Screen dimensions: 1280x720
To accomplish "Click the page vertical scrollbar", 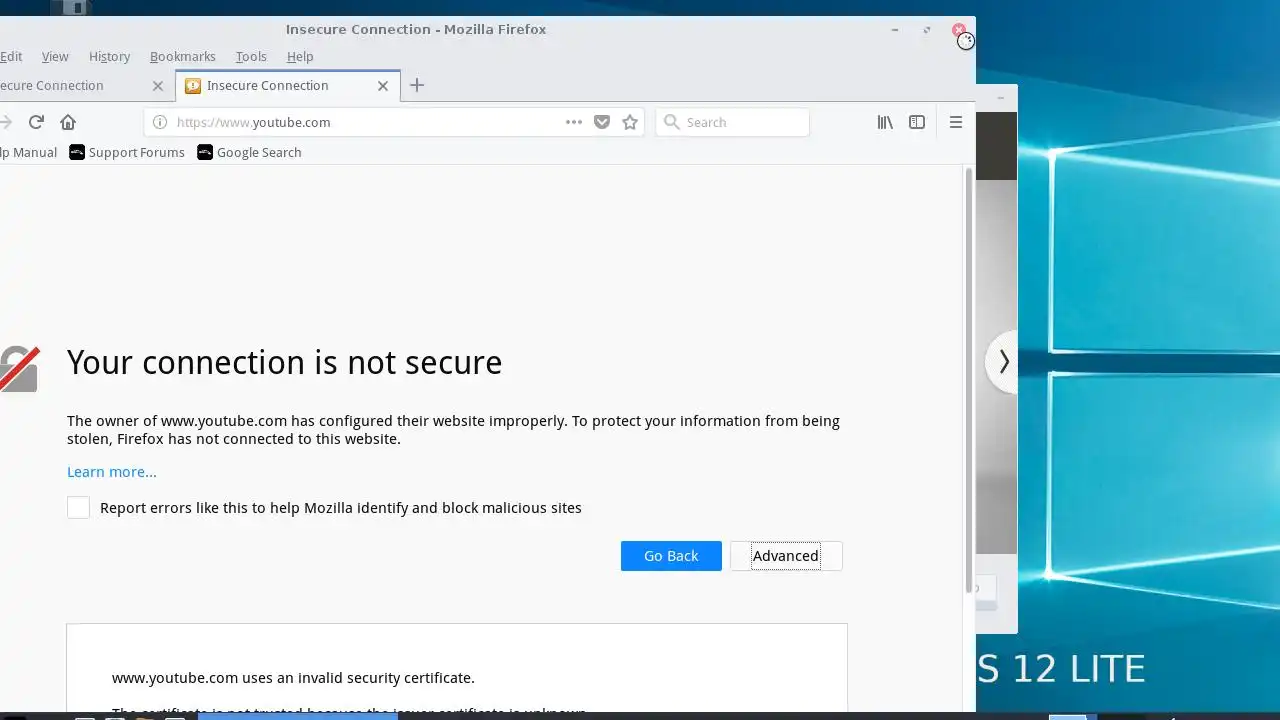I will (x=969, y=380).
